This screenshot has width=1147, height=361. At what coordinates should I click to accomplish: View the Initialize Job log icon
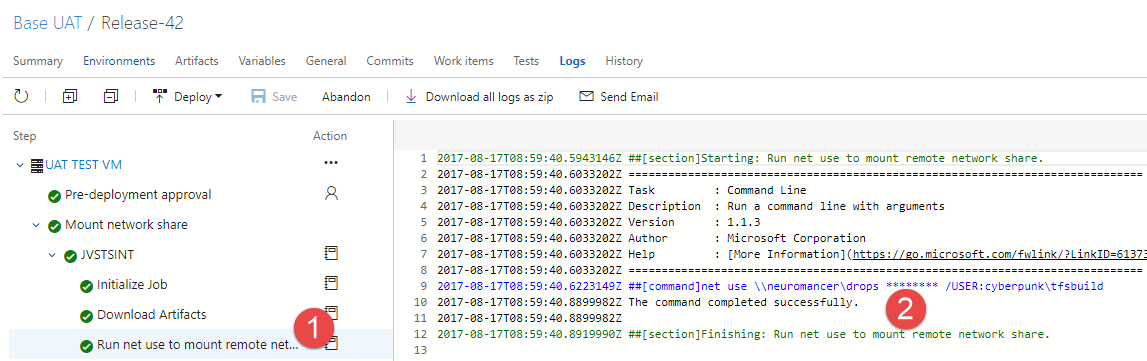[331, 283]
